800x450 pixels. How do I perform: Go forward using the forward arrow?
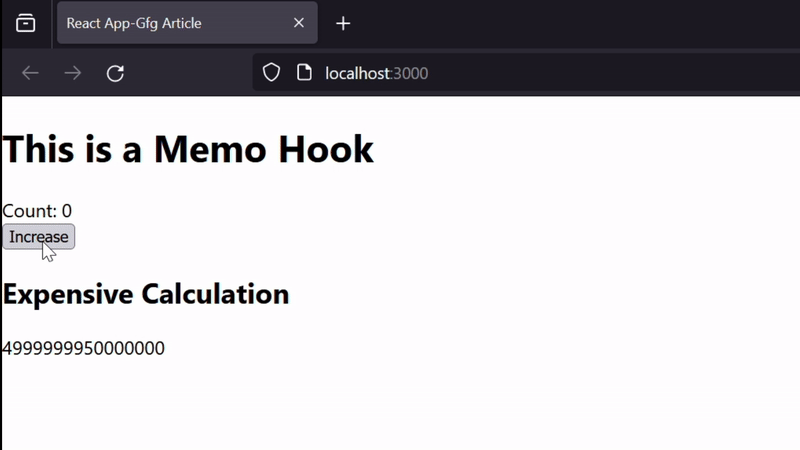tap(73, 73)
